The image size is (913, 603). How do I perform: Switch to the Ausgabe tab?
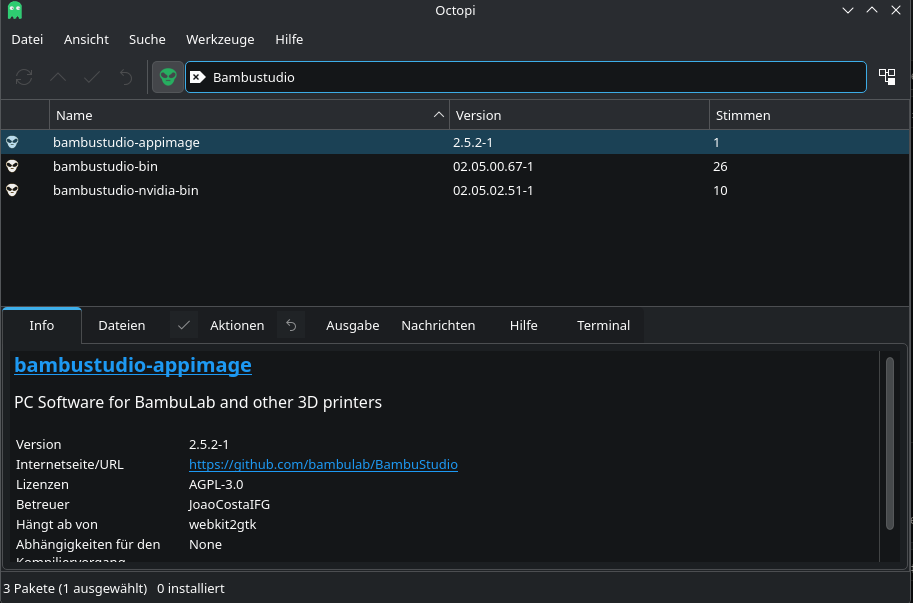(352, 325)
